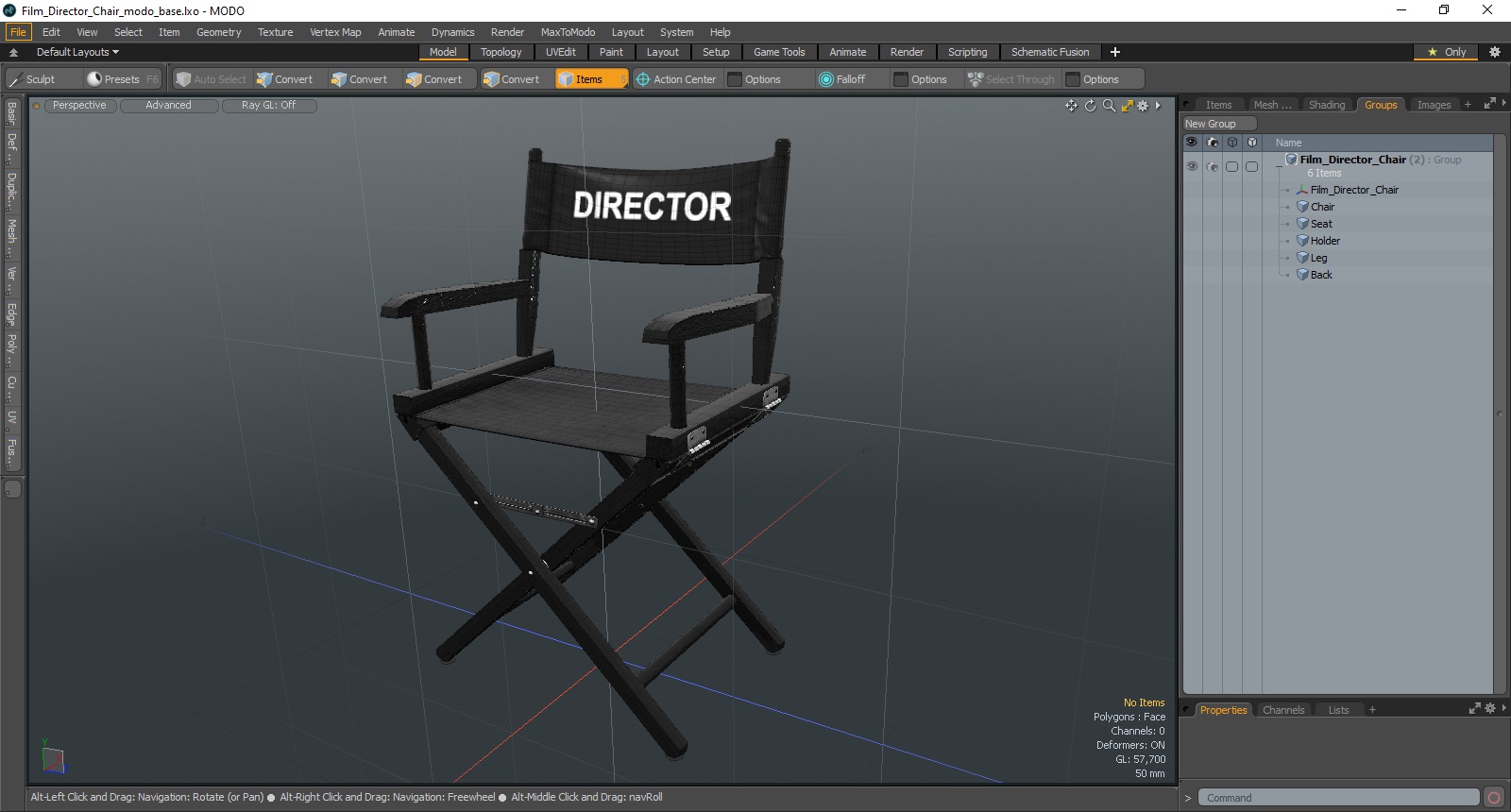The image size is (1511, 812).
Task: Collapse the Film_Director_Chair group tree
Action: coord(1280,166)
